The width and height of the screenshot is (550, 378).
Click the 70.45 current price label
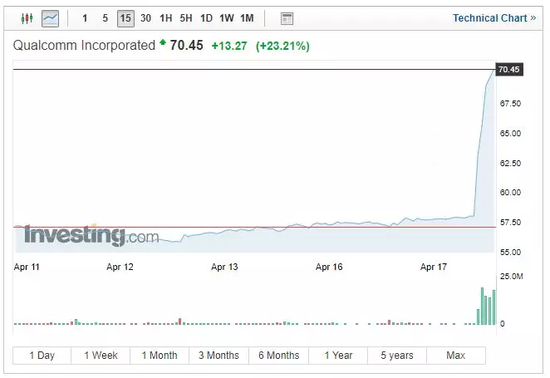tap(509, 69)
